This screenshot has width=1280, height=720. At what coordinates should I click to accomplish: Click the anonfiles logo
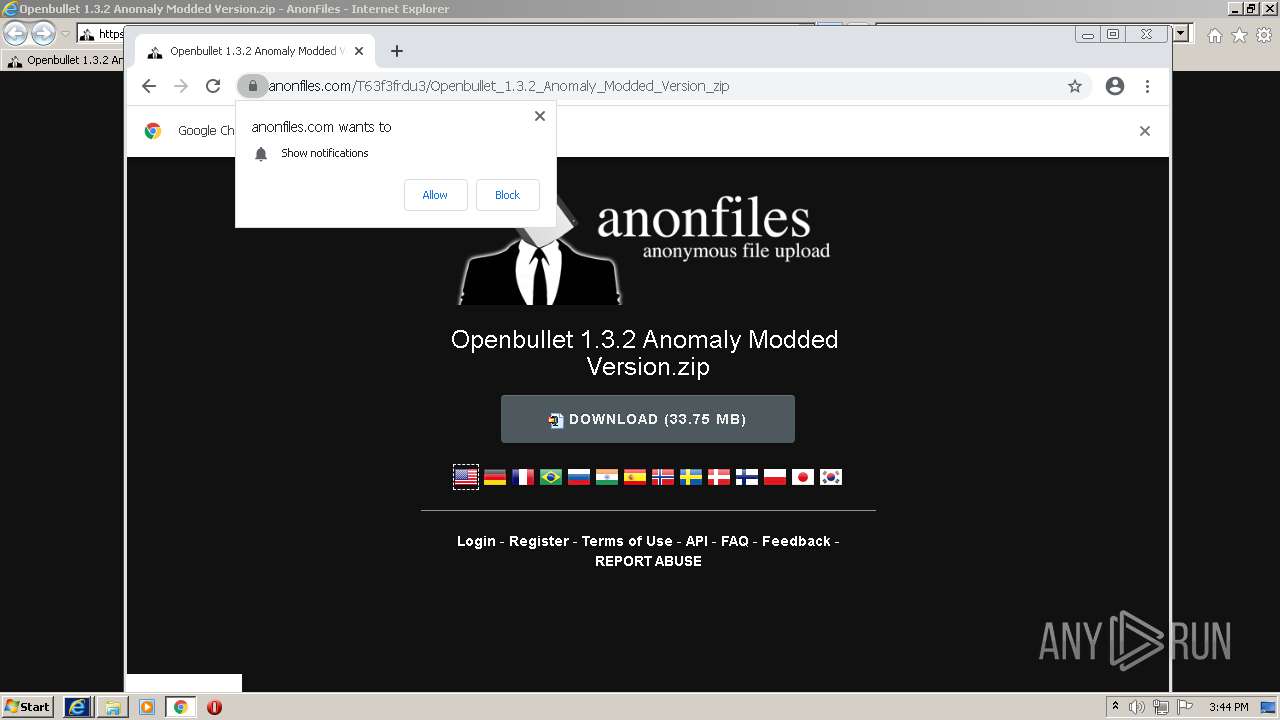(x=644, y=250)
